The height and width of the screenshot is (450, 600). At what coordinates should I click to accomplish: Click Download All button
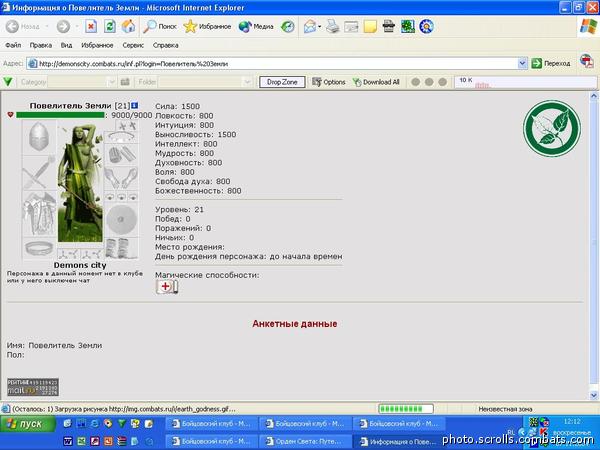(x=376, y=82)
